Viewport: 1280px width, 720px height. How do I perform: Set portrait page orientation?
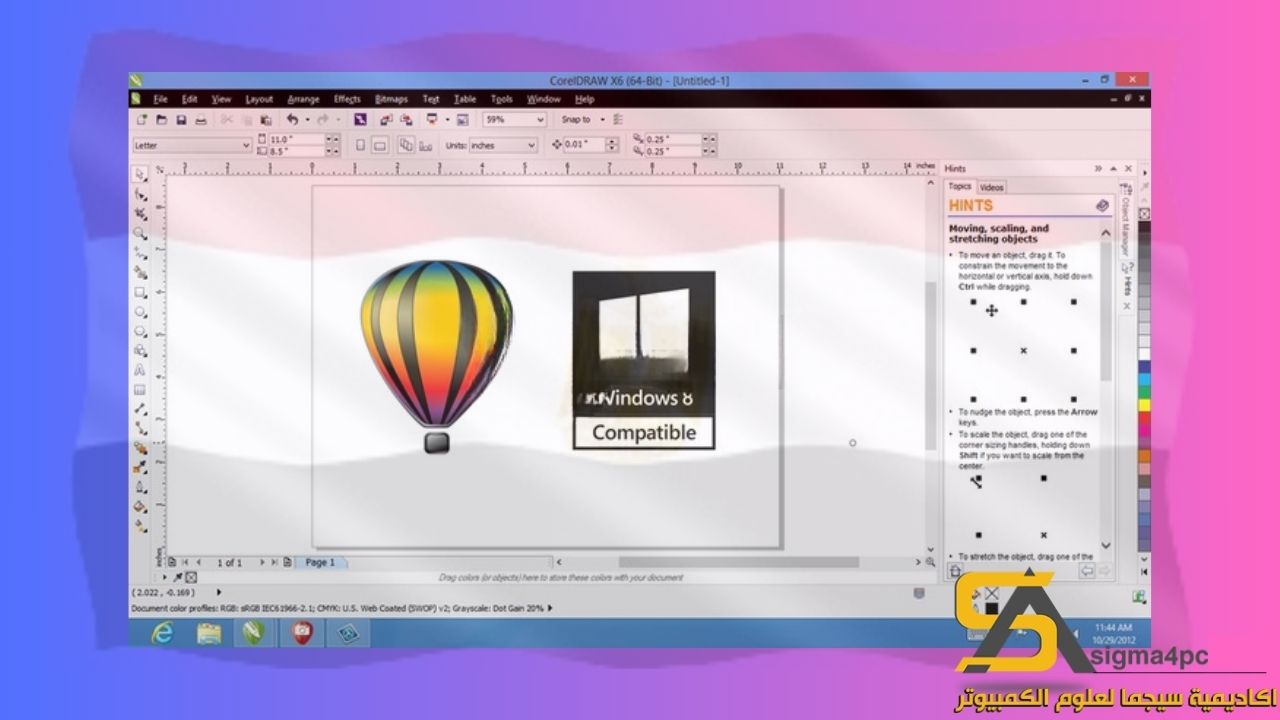point(360,145)
